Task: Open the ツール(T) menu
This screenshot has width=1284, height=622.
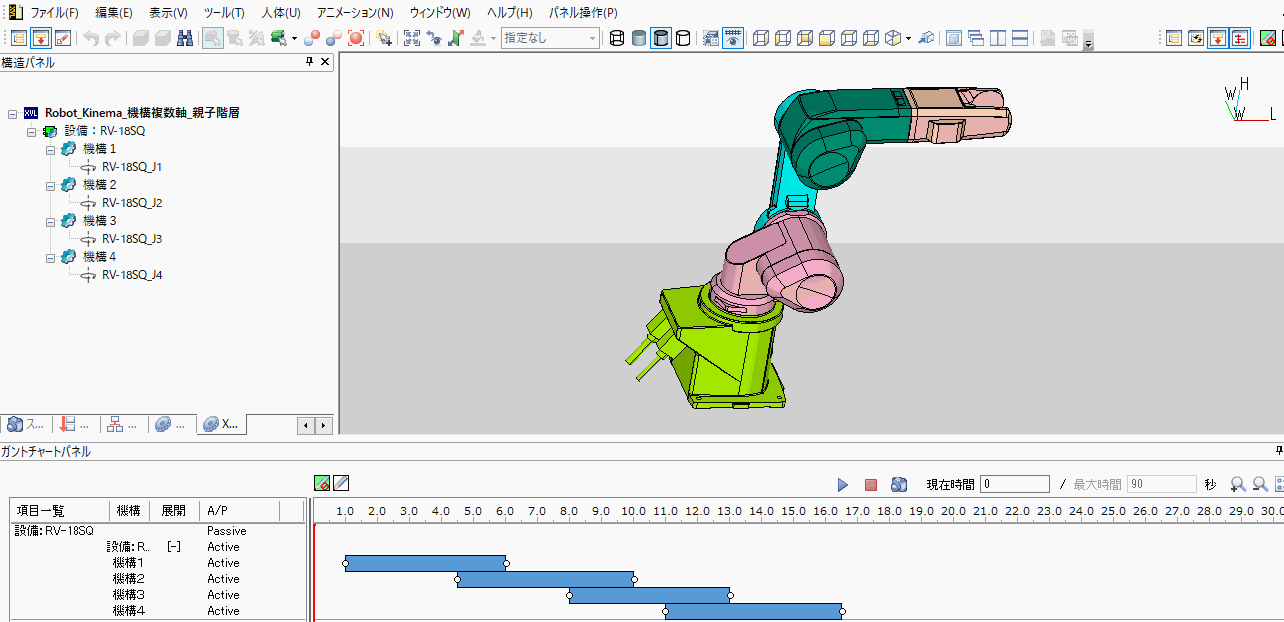Action: (223, 13)
